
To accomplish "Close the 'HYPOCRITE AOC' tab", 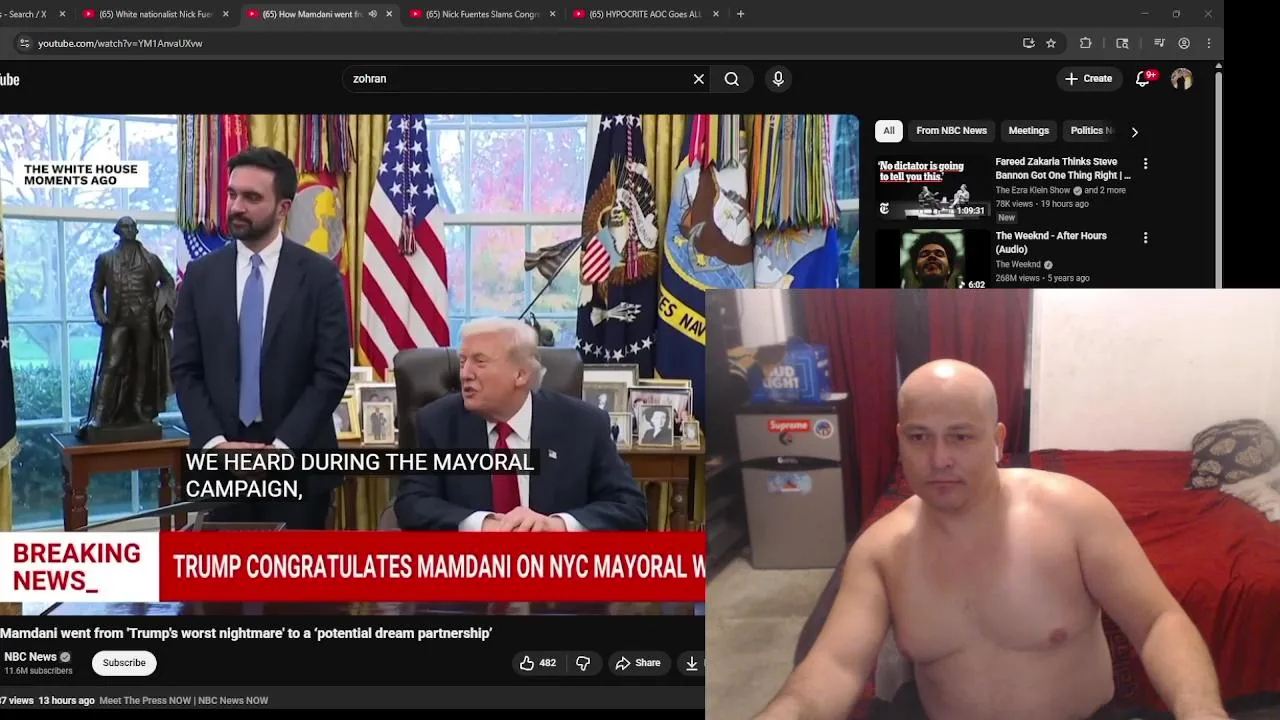I will [715, 14].
